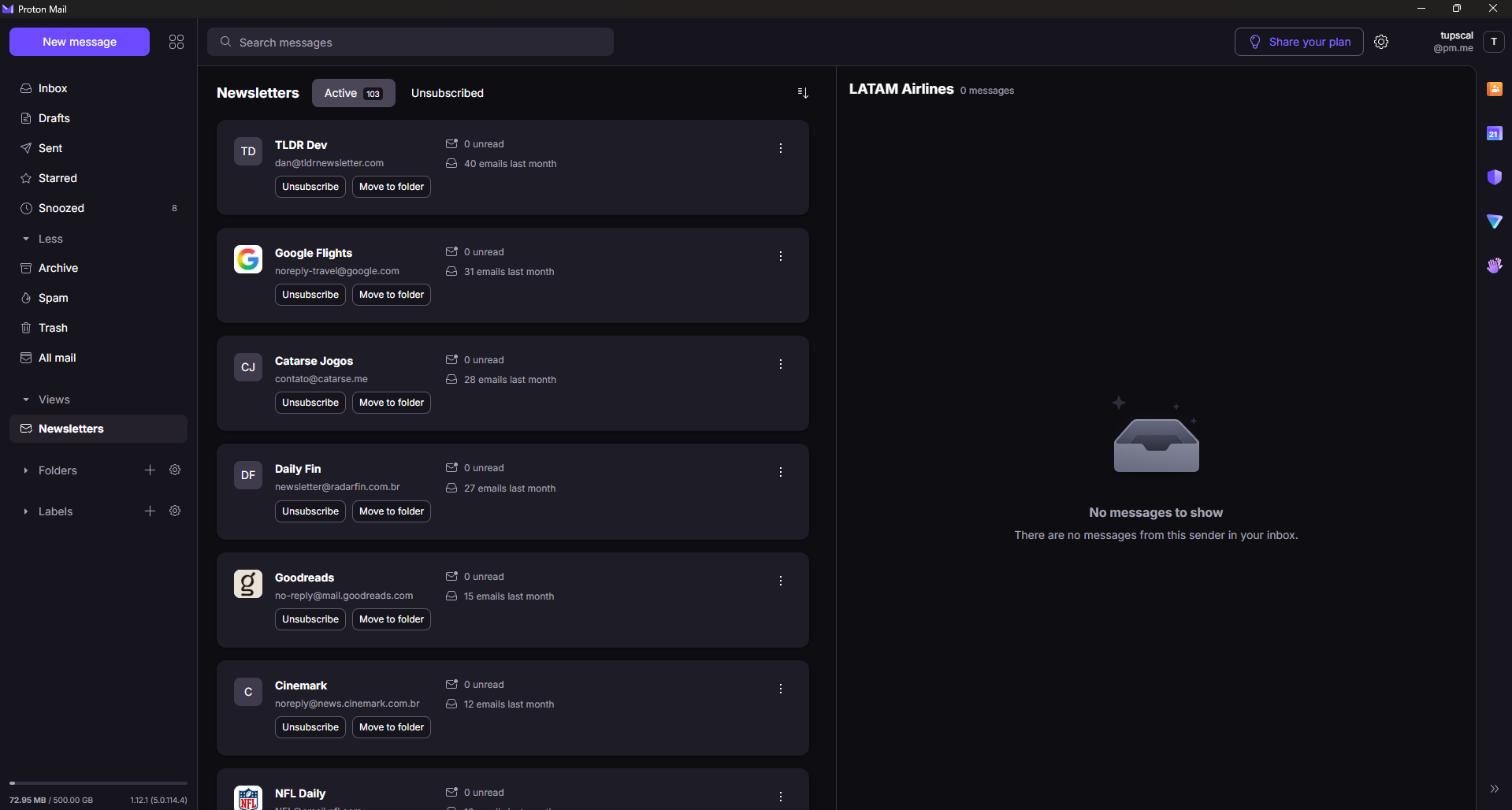Viewport: 1512px width, 810px height.
Task: Move Google Flights emails to folder
Action: pos(392,295)
